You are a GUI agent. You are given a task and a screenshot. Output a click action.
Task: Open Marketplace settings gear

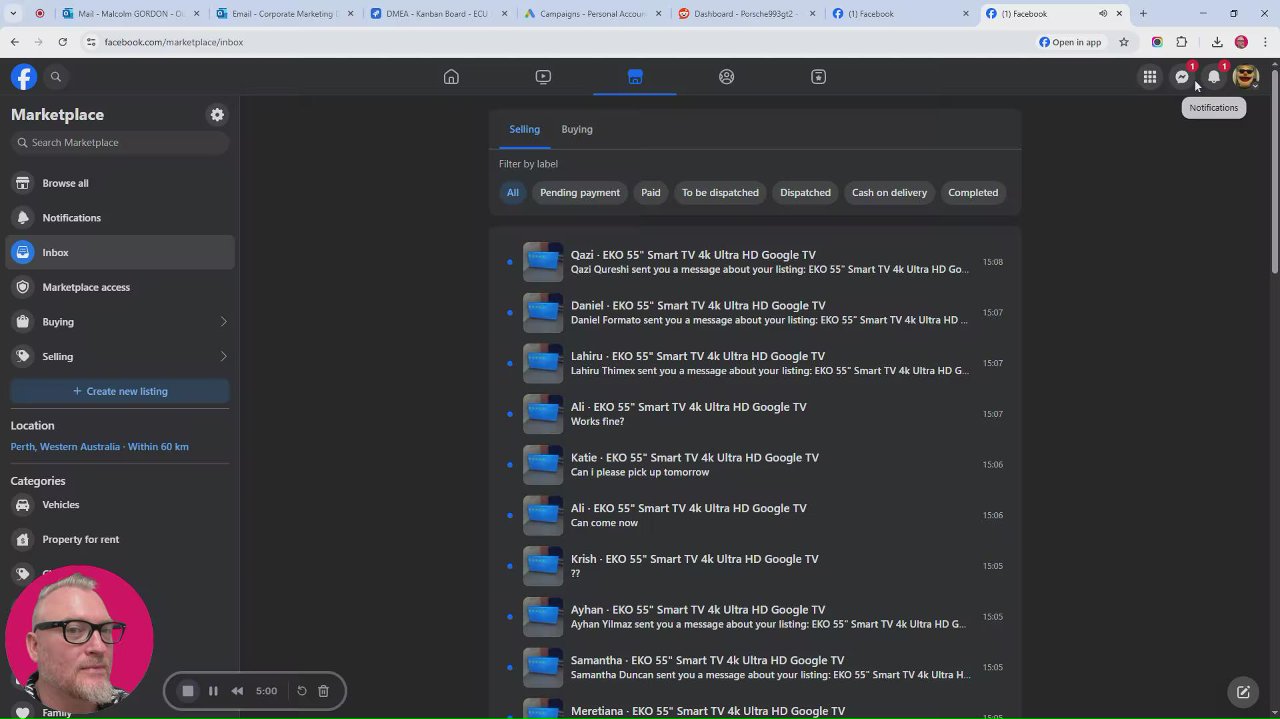pyautogui.click(x=217, y=115)
